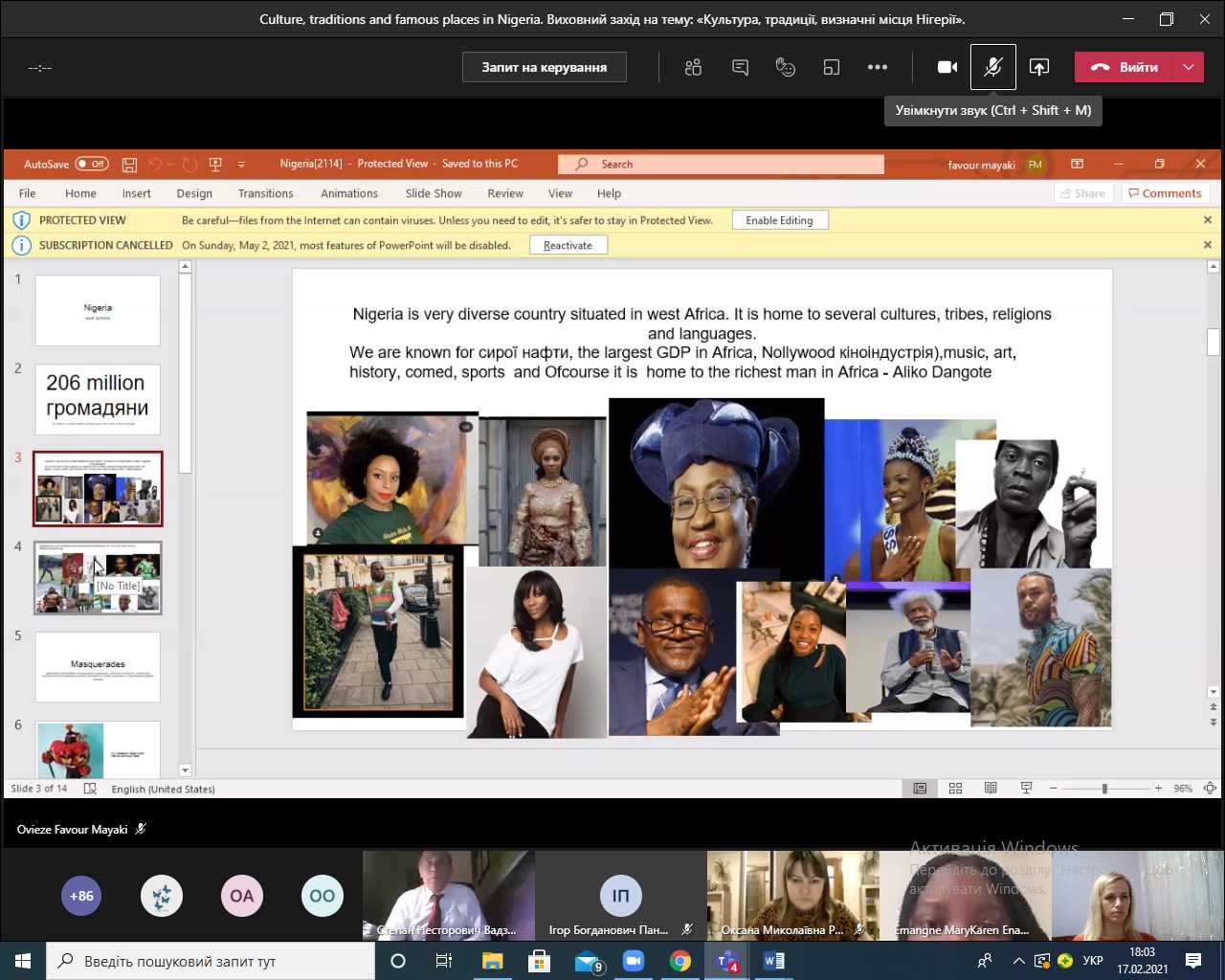Screen dimensions: 1225x980
Task: Toggle the AutoSave switch
Action: 92,165
